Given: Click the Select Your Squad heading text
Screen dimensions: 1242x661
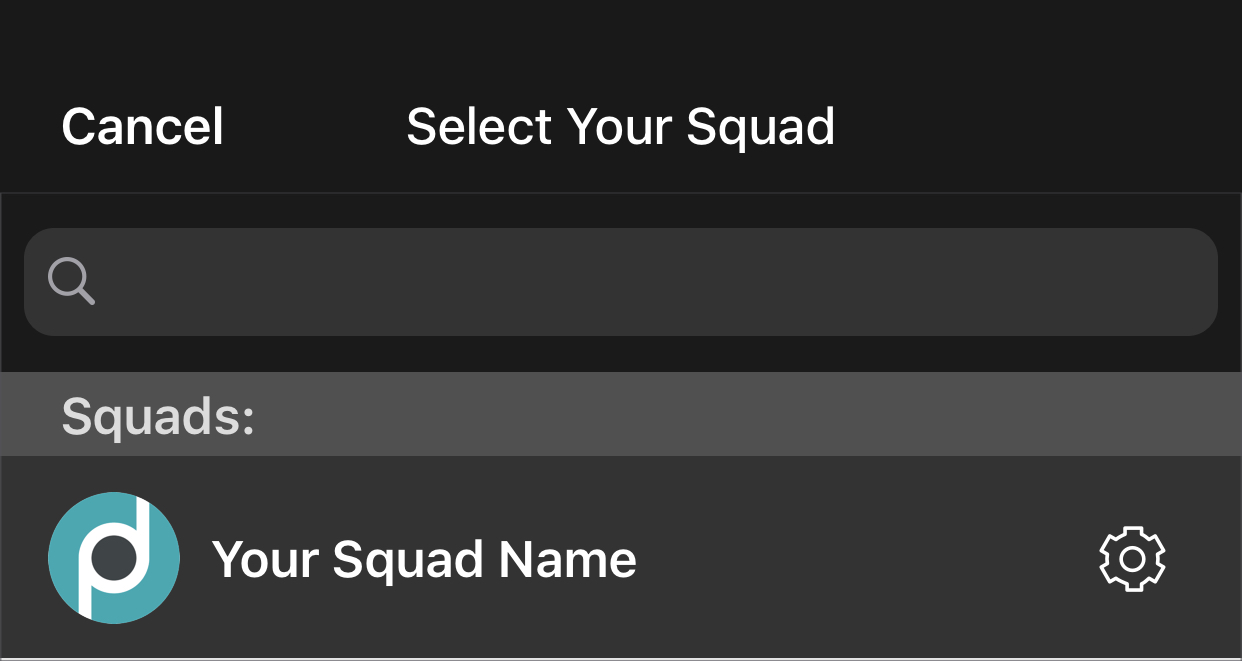Looking at the screenshot, I should pyautogui.click(x=620, y=127).
